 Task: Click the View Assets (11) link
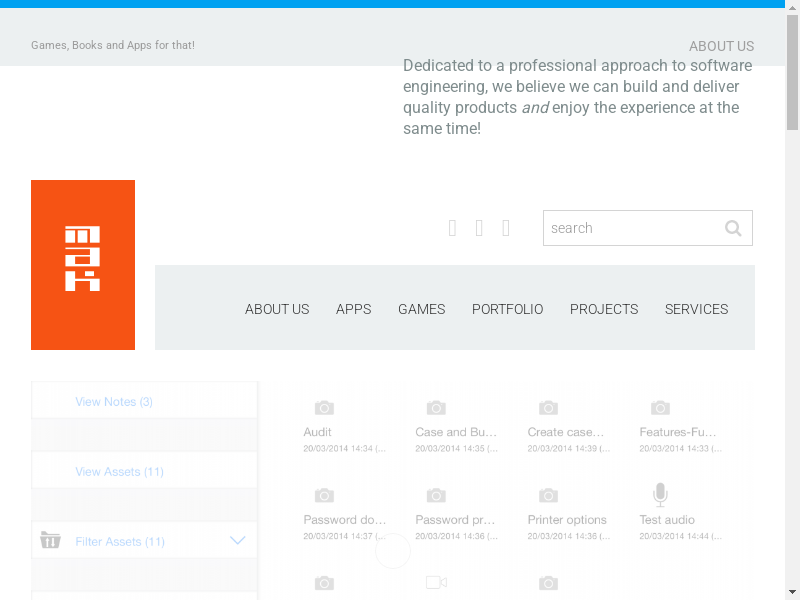tap(119, 472)
